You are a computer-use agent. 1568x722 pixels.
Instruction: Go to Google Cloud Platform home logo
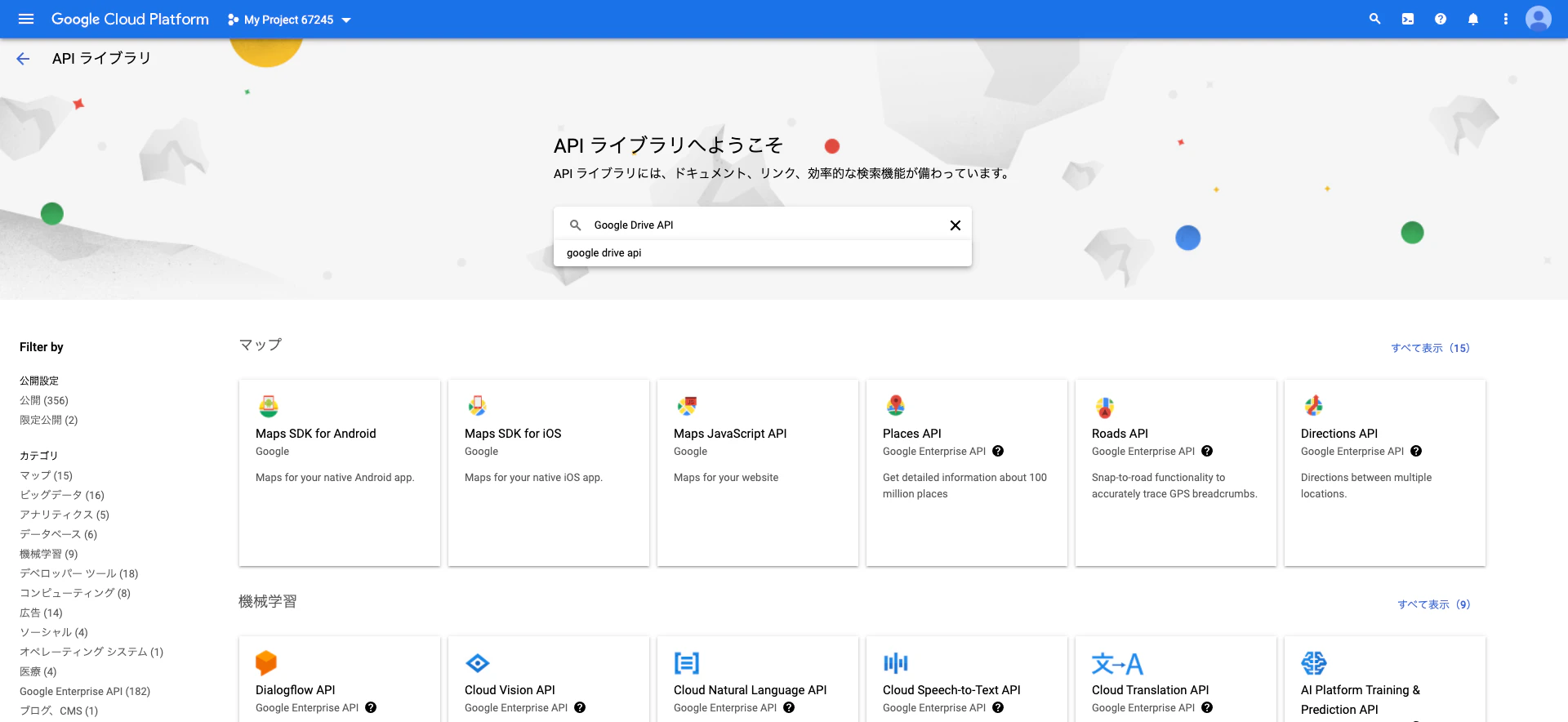click(130, 19)
